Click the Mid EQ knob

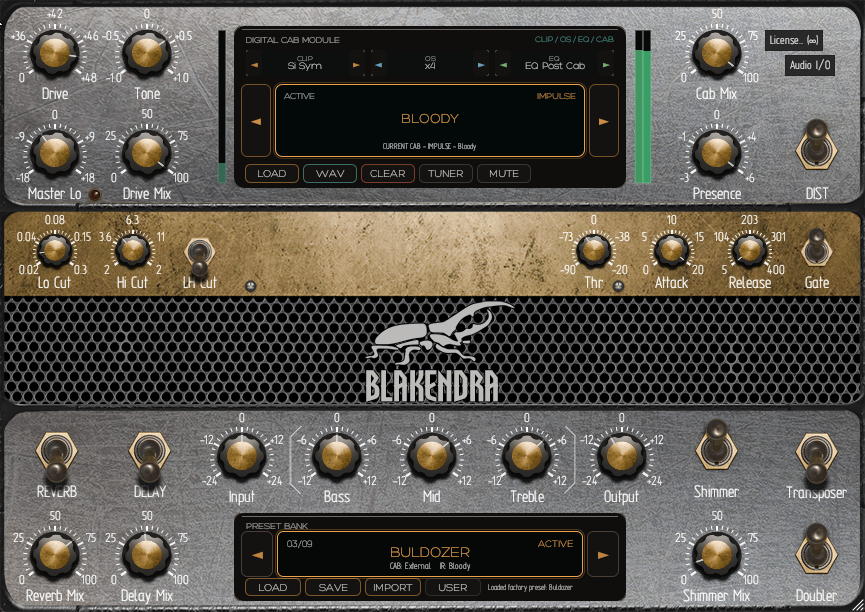click(x=431, y=456)
